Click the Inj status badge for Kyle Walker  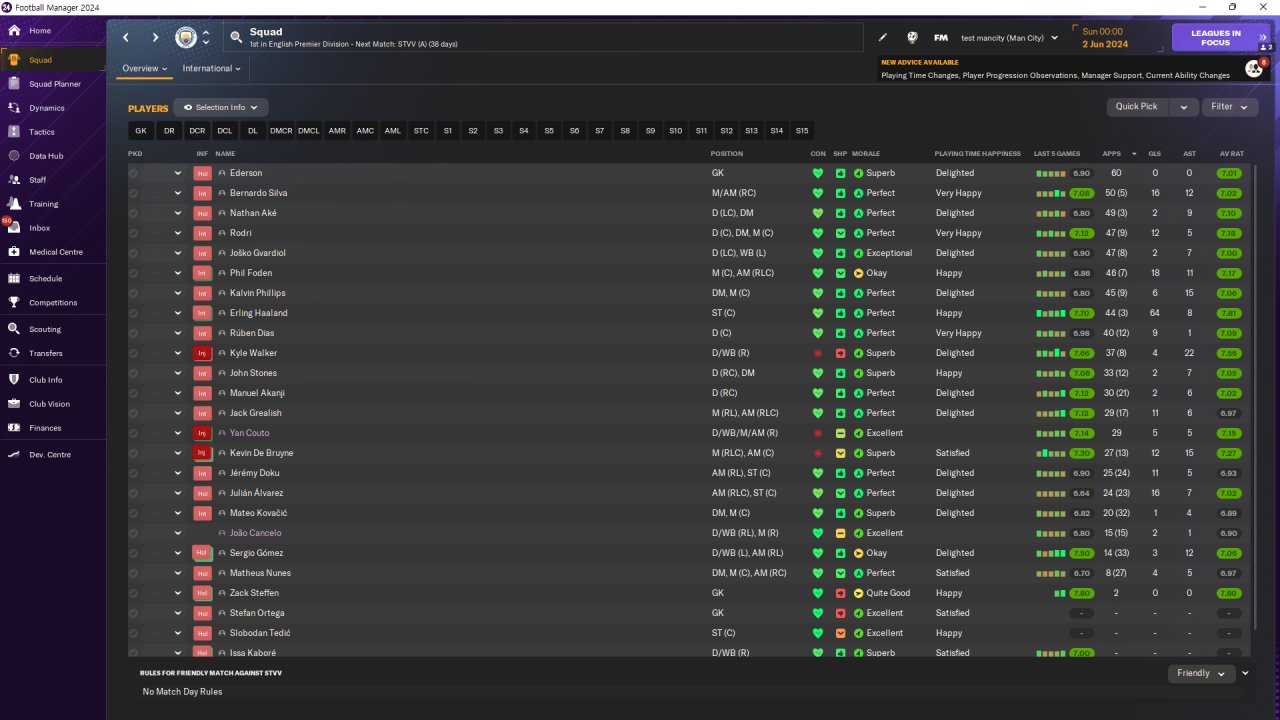pyautogui.click(x=202, y=353)
